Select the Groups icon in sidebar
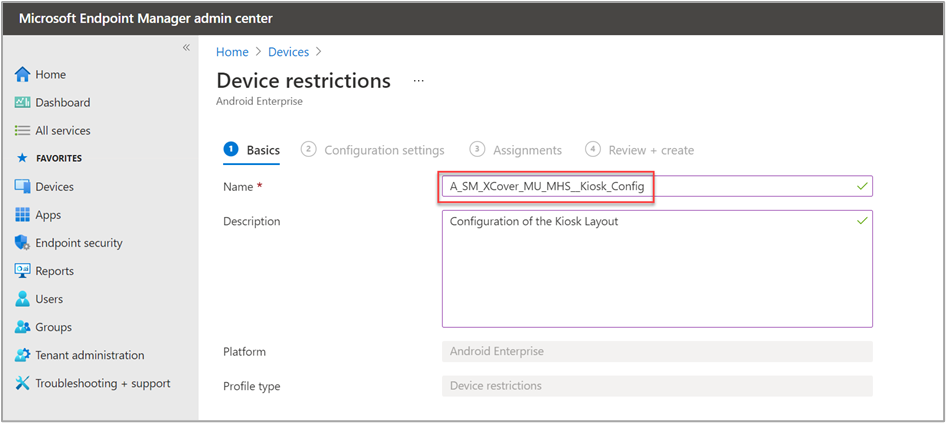Screen dimensions: 946x423 [23, 327]
